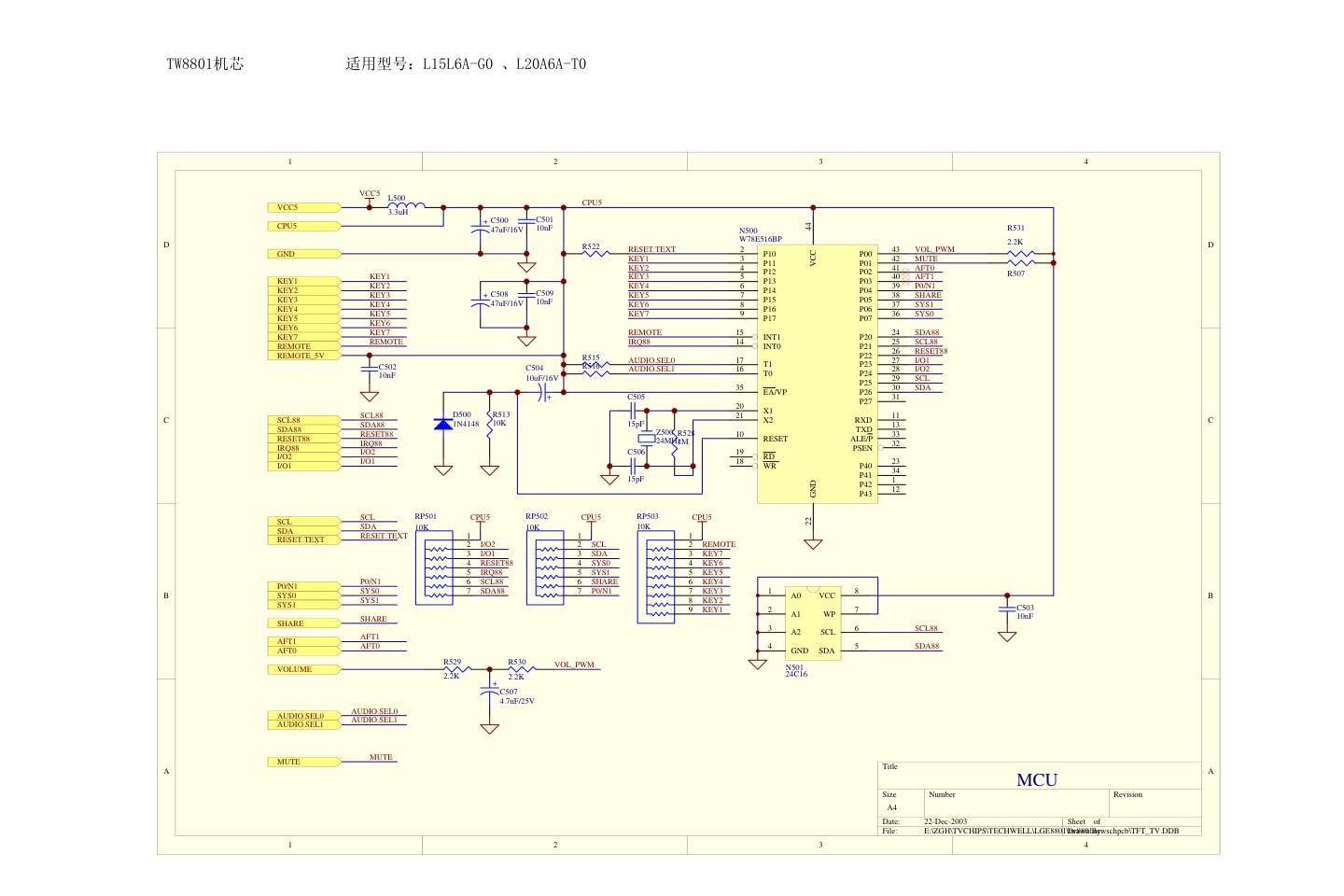The width and height of the screenshot is (1344, 896).
Task: Click the MCU title in title block
Action: (1037, 780)
